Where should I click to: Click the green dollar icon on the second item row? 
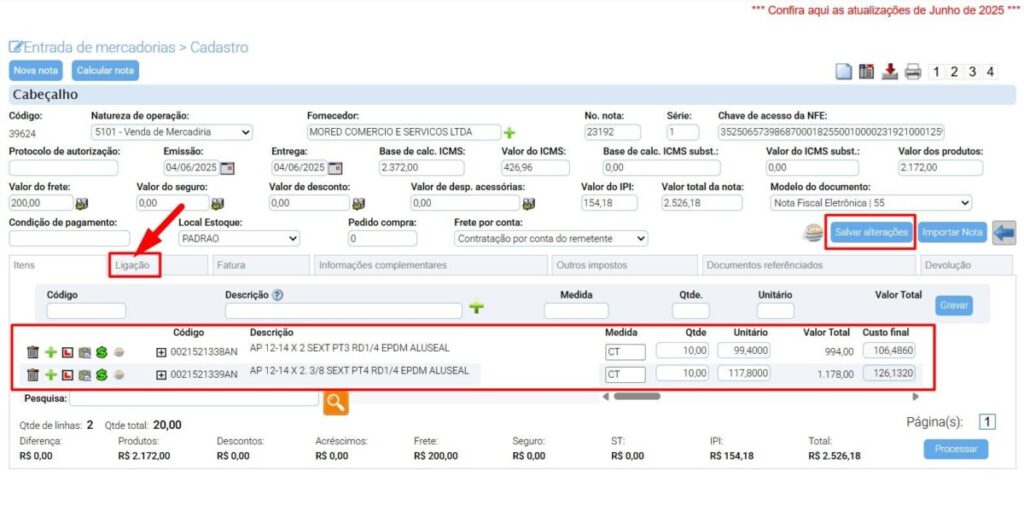point(101,375)
